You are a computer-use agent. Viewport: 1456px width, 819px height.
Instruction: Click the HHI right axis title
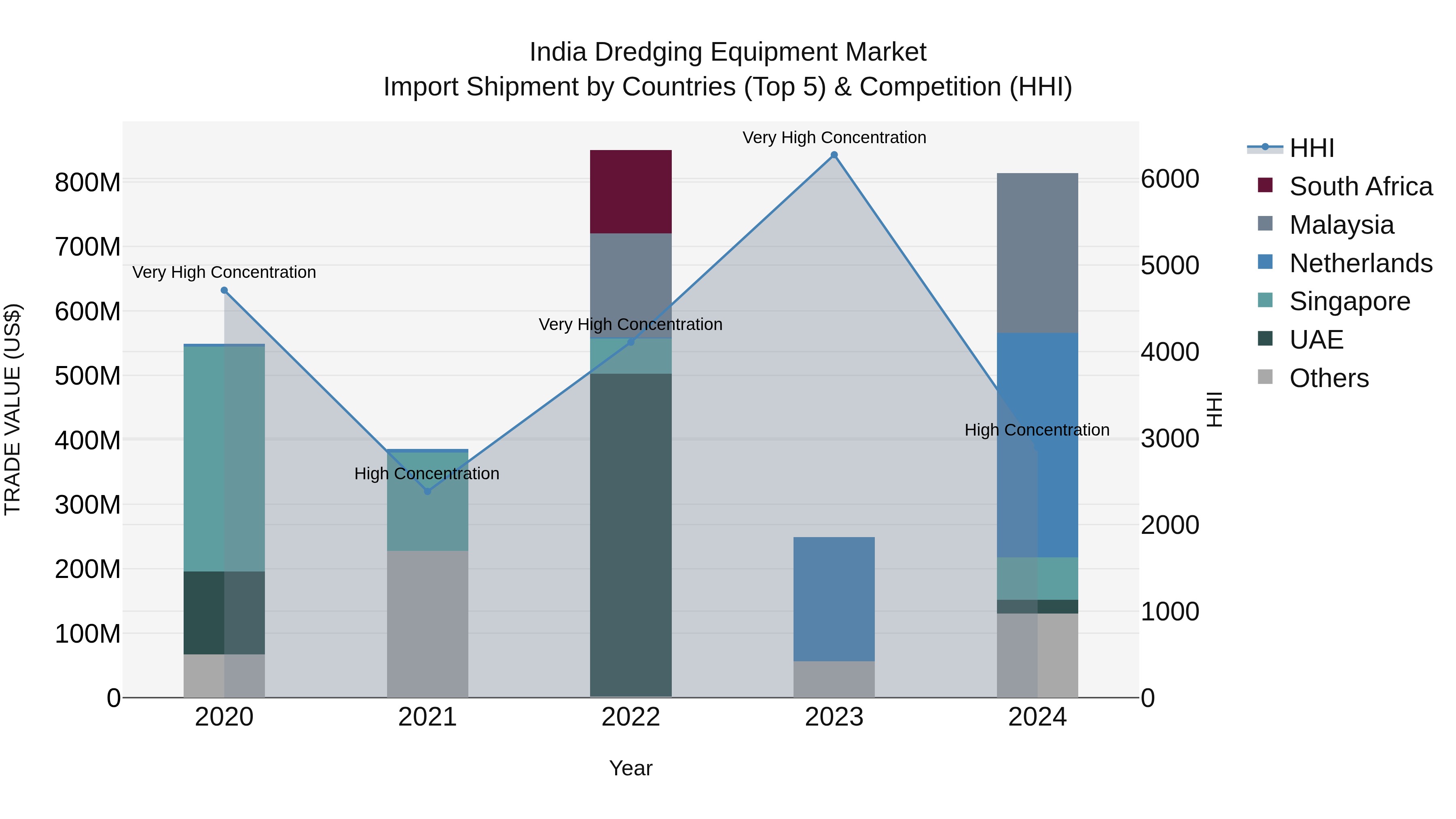[x=1215, y=409]
